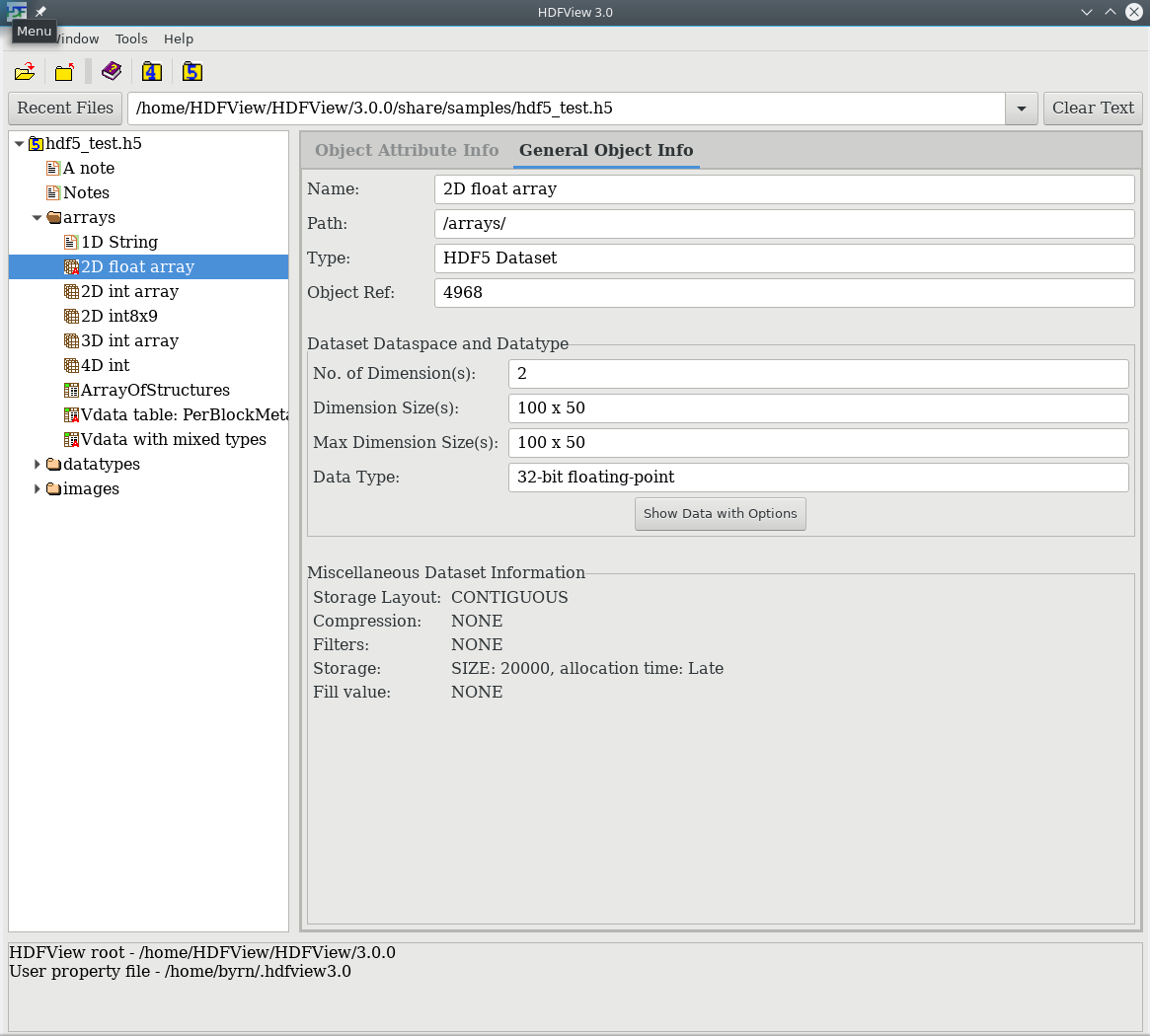This screenshot has height=1036, width=1150.
Task: Click the file path text field
Action: tap(567, 109)
